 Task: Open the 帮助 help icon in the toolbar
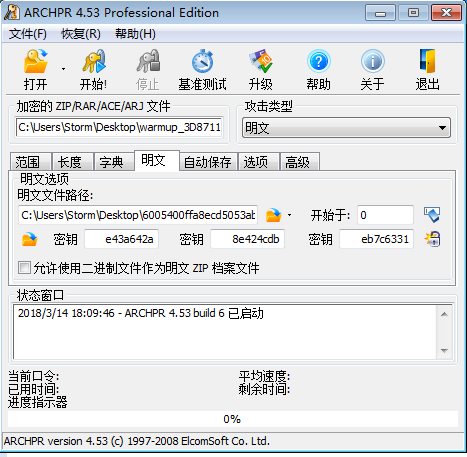[x=319, y=62]
